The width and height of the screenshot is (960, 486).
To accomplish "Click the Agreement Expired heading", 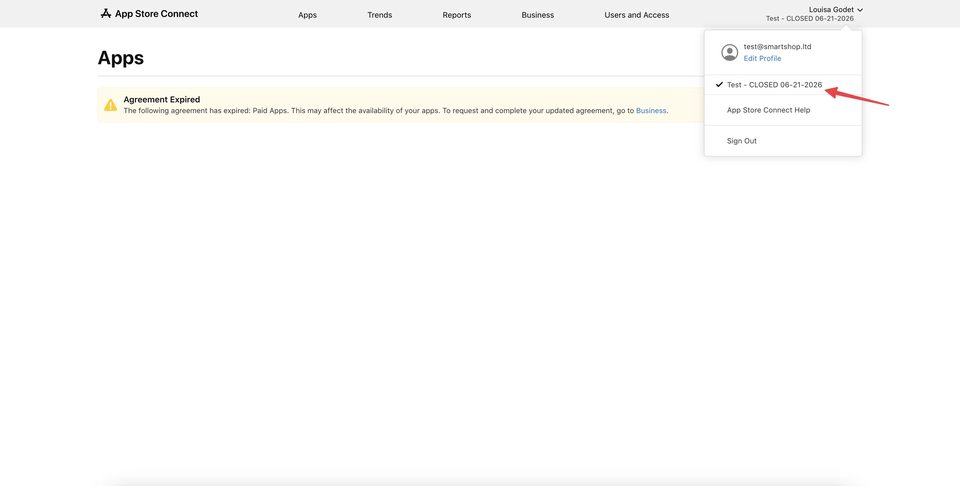I will (x=162, y=99).
